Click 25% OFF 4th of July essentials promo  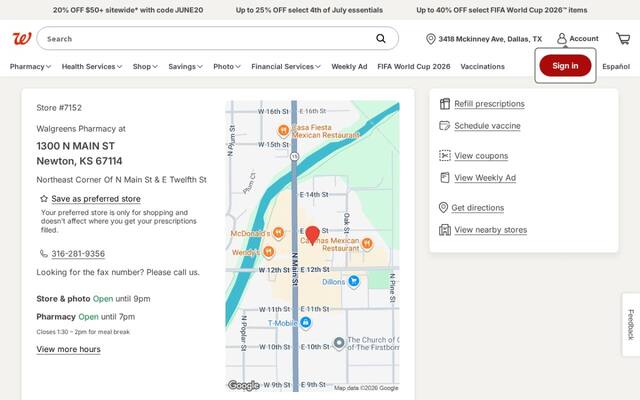pyautogui.click(x=309, y=10)
